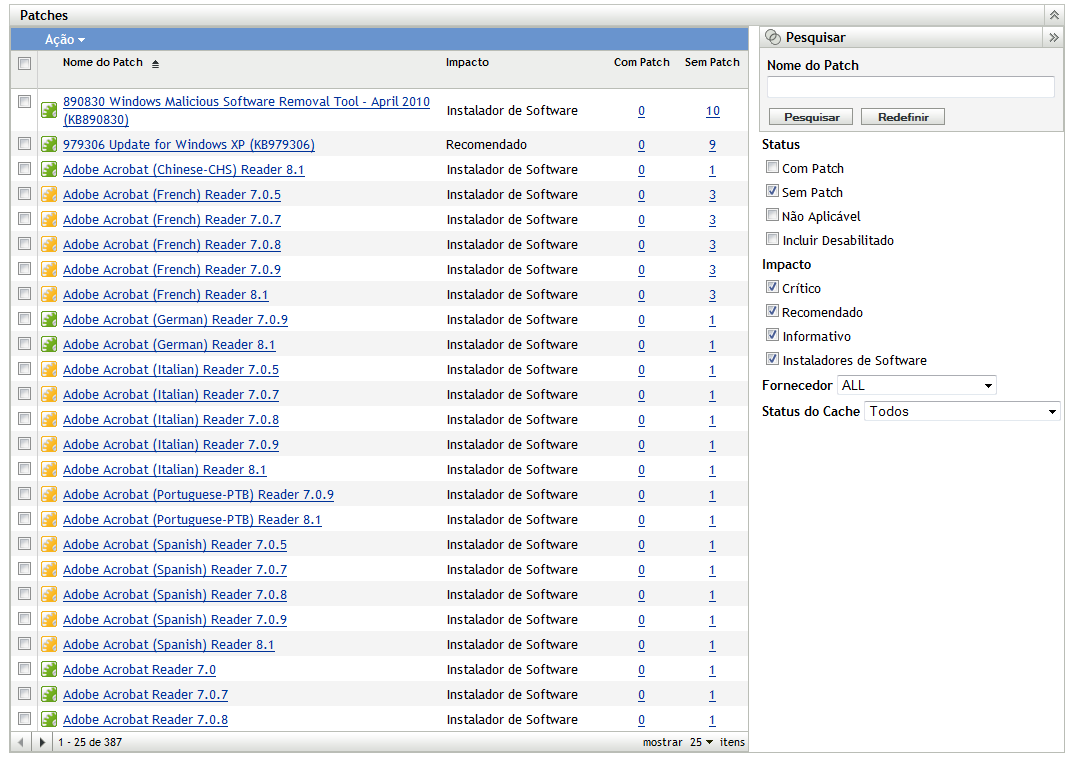Click the Pesquisar panel magnifier icon
This screenshot has height=770, width=1077.
773,37
